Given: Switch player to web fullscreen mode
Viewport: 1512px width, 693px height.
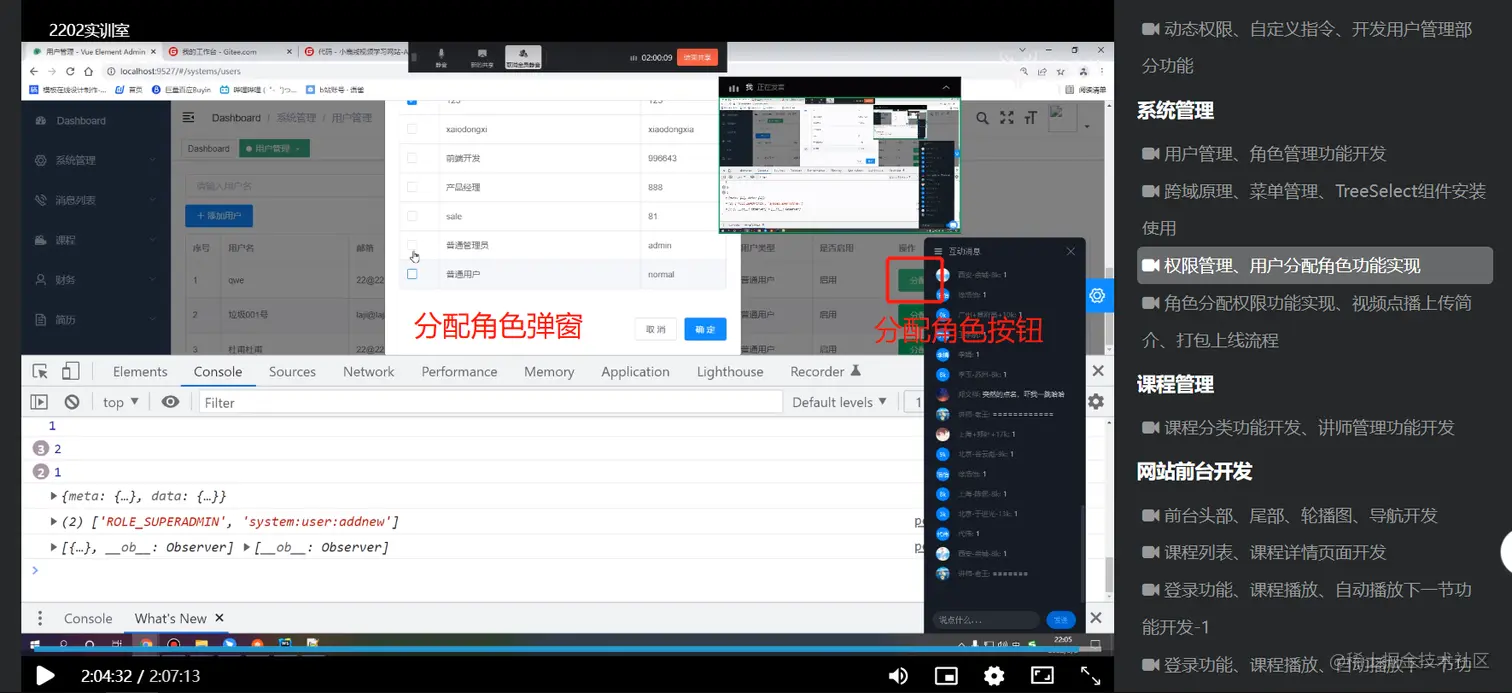Looking at the screenshot, I should [x=1042, y=676].
